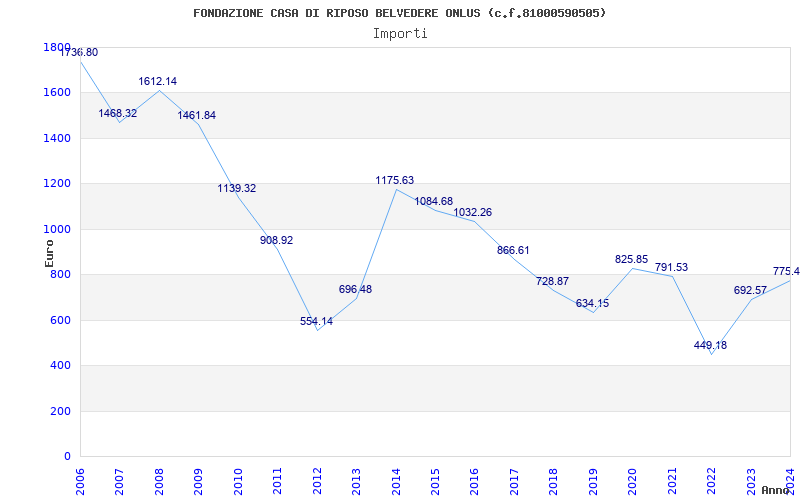This screenshot has width=800, height=500.
Task: Select the 825.85 value label
Action: [x=632, y=259]
